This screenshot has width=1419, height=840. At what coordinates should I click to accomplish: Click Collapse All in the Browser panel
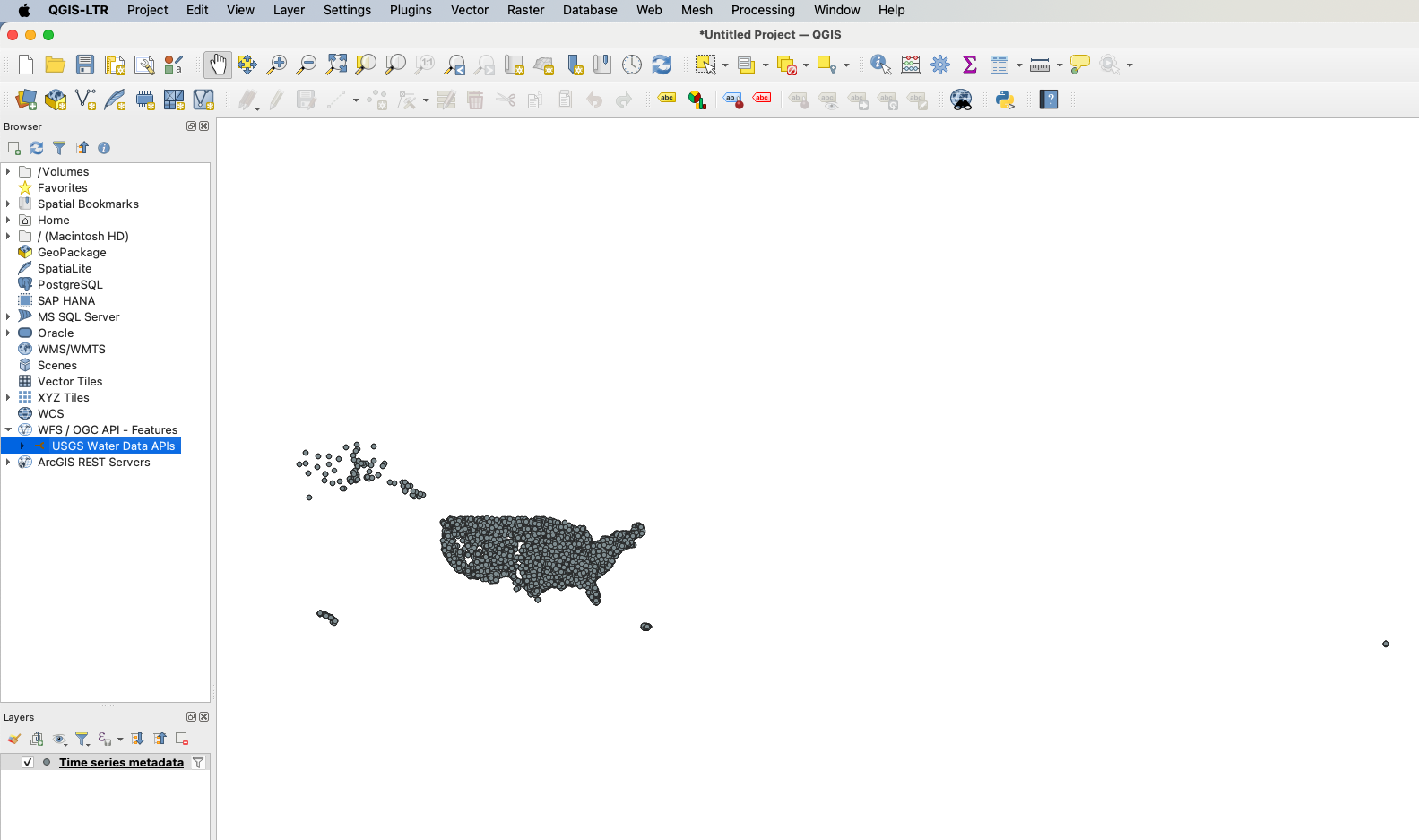point(82,148)
